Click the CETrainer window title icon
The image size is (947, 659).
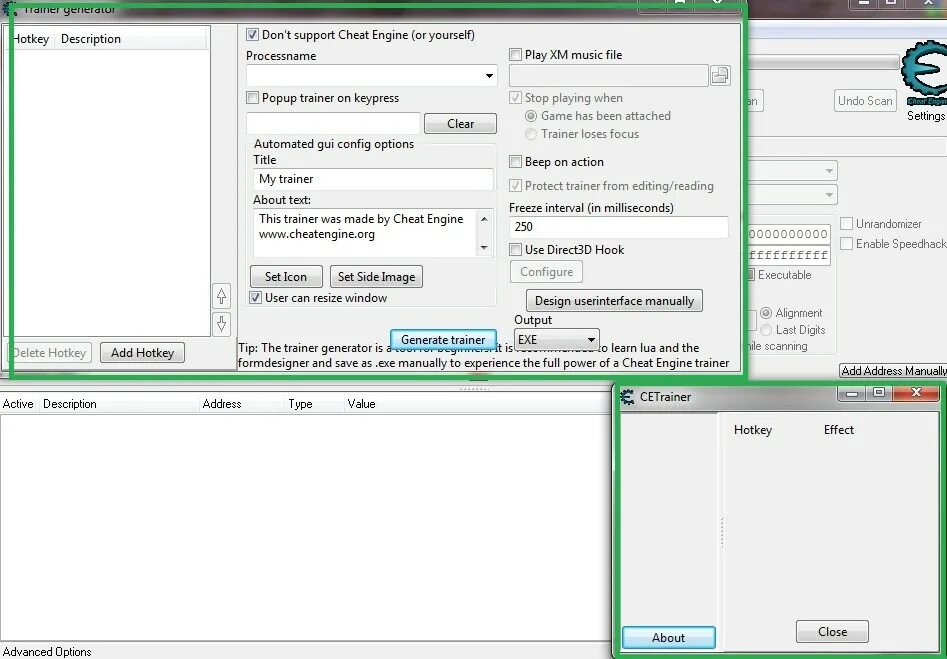628,397
